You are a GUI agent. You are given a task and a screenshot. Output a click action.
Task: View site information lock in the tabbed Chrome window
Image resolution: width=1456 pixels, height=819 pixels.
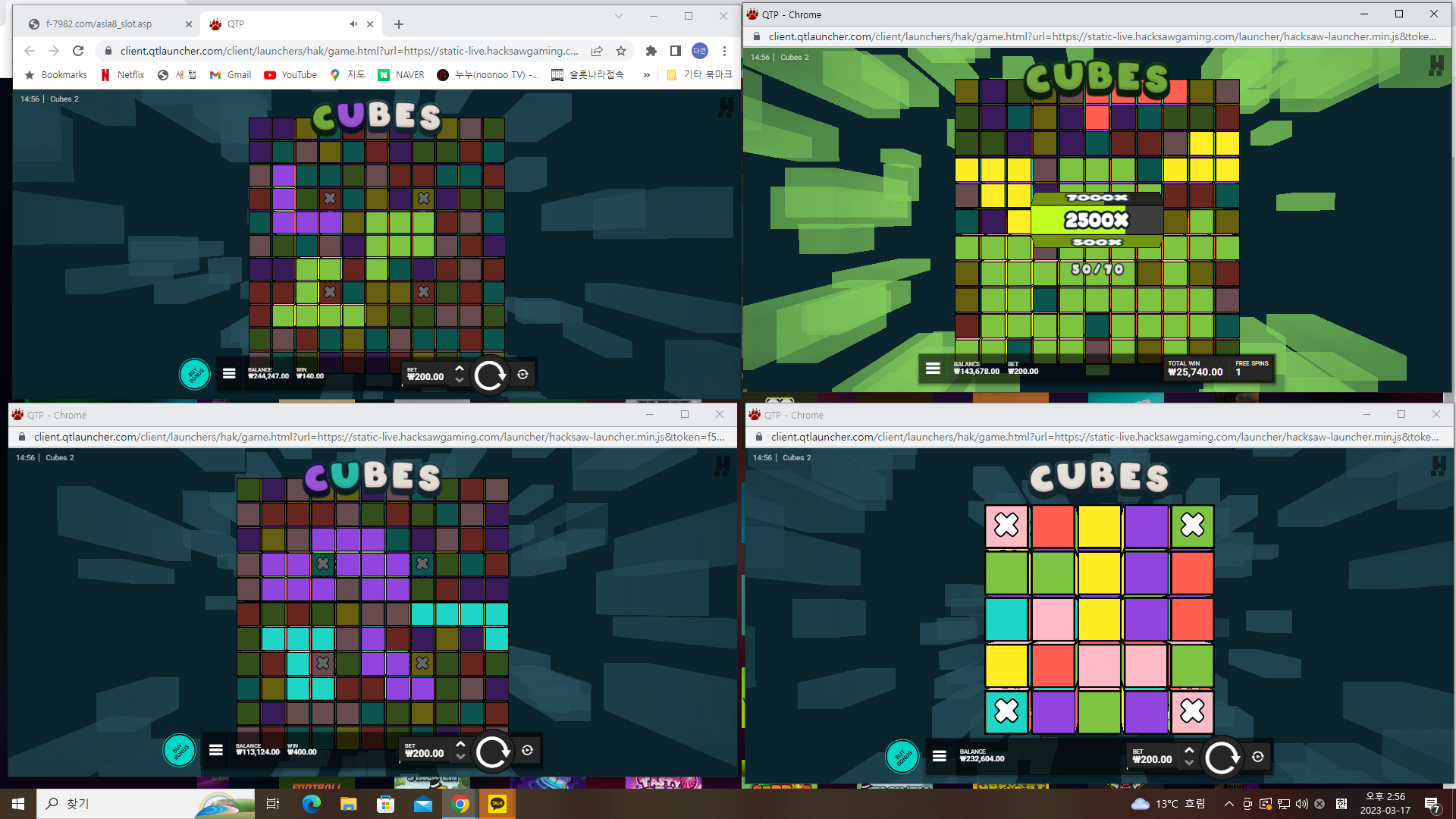point(108,51)
